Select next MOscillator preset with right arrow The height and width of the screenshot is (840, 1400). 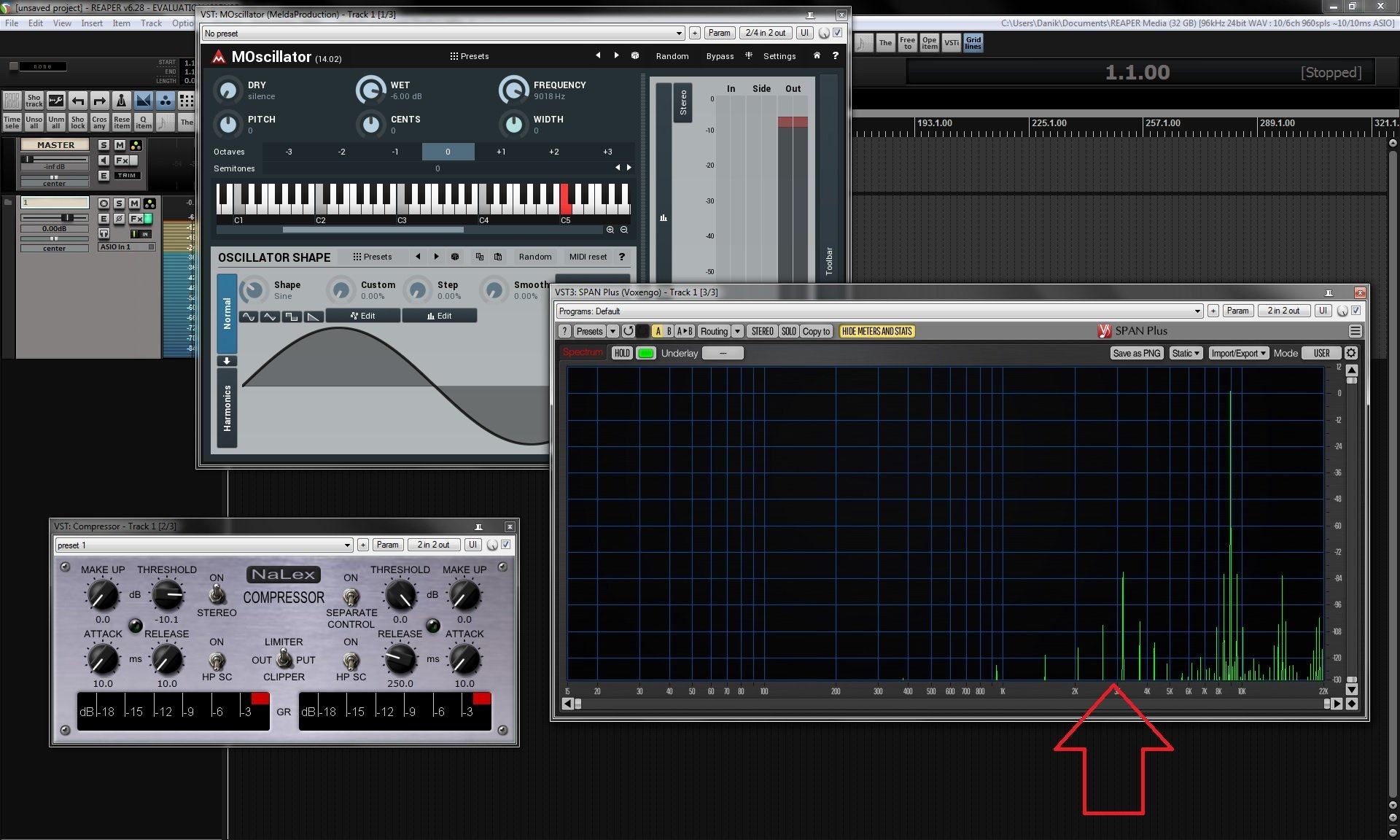click(616, 55)
